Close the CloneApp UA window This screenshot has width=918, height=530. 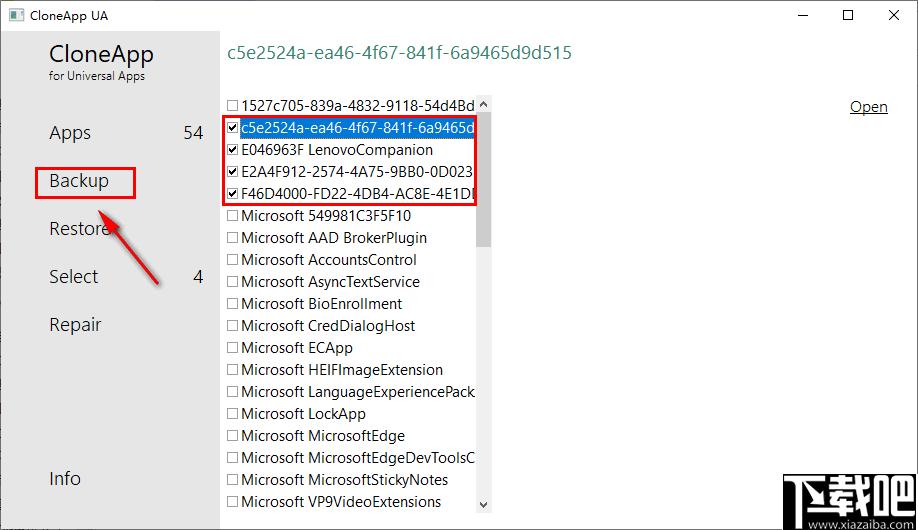click(x=893, y=15)
